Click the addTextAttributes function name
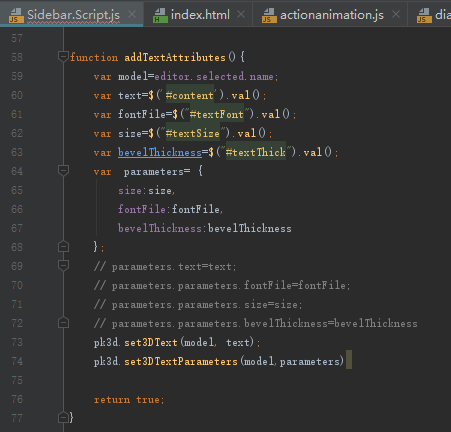The height and width of the screenshot is (432, 451). click(175, 57)
